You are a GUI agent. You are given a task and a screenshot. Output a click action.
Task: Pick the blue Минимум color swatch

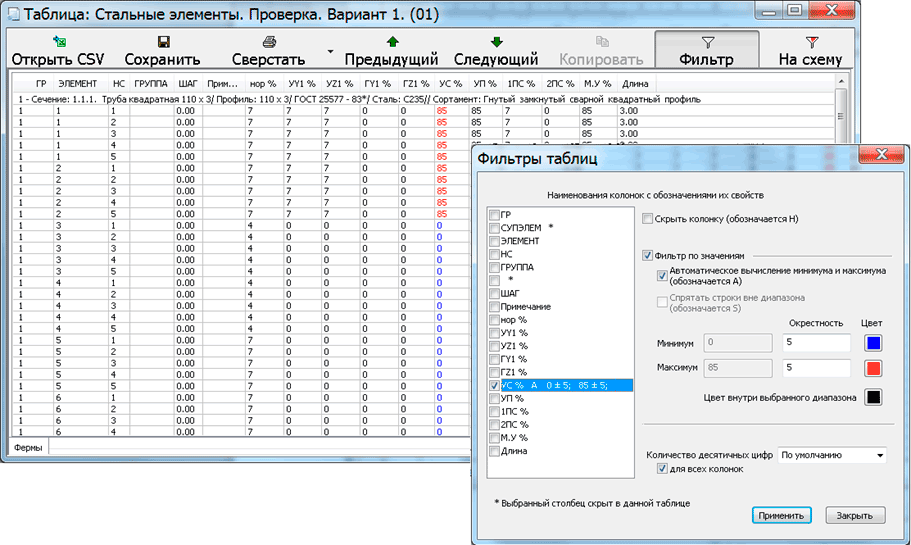click(873, 344)
